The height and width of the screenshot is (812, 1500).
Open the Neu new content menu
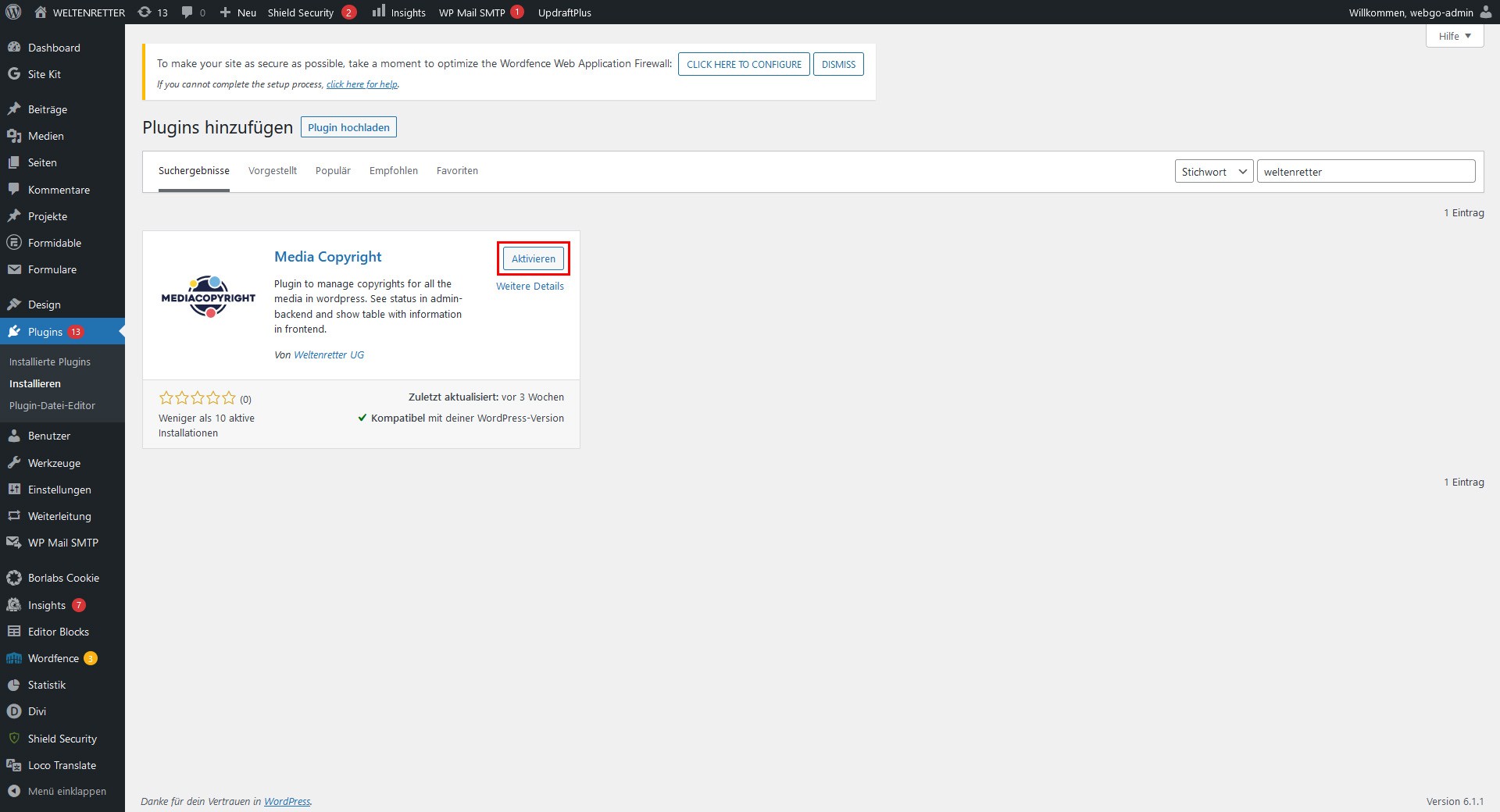237,12
